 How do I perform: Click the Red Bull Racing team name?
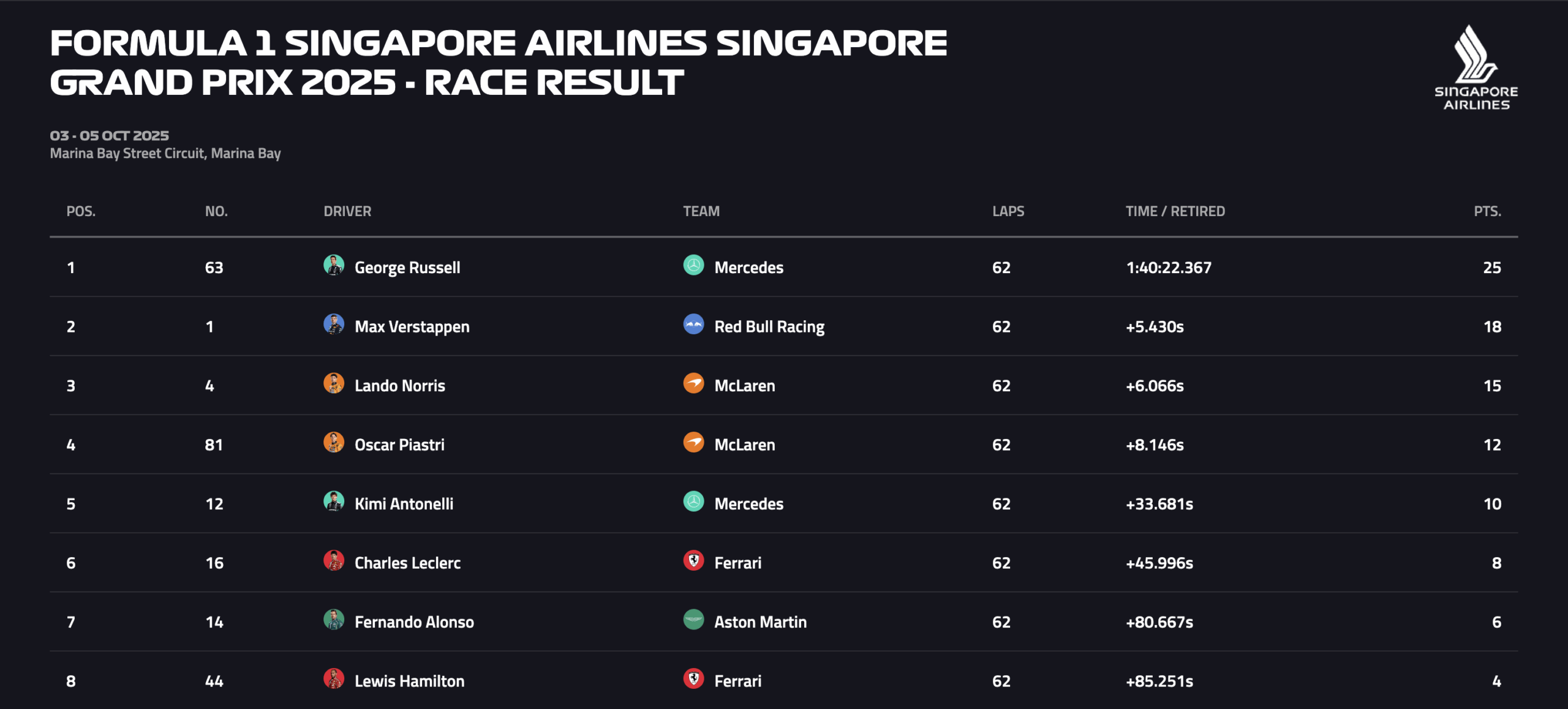[769, 327]
